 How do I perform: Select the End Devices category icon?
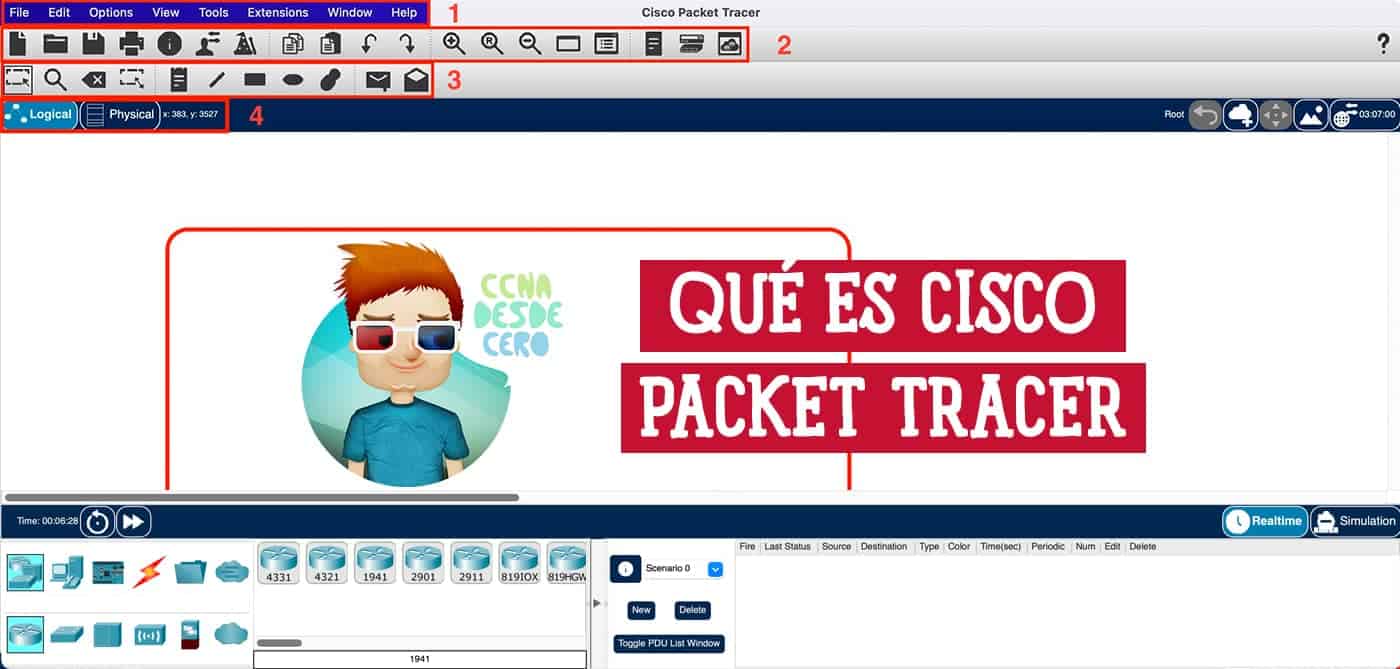pos(66,571)
